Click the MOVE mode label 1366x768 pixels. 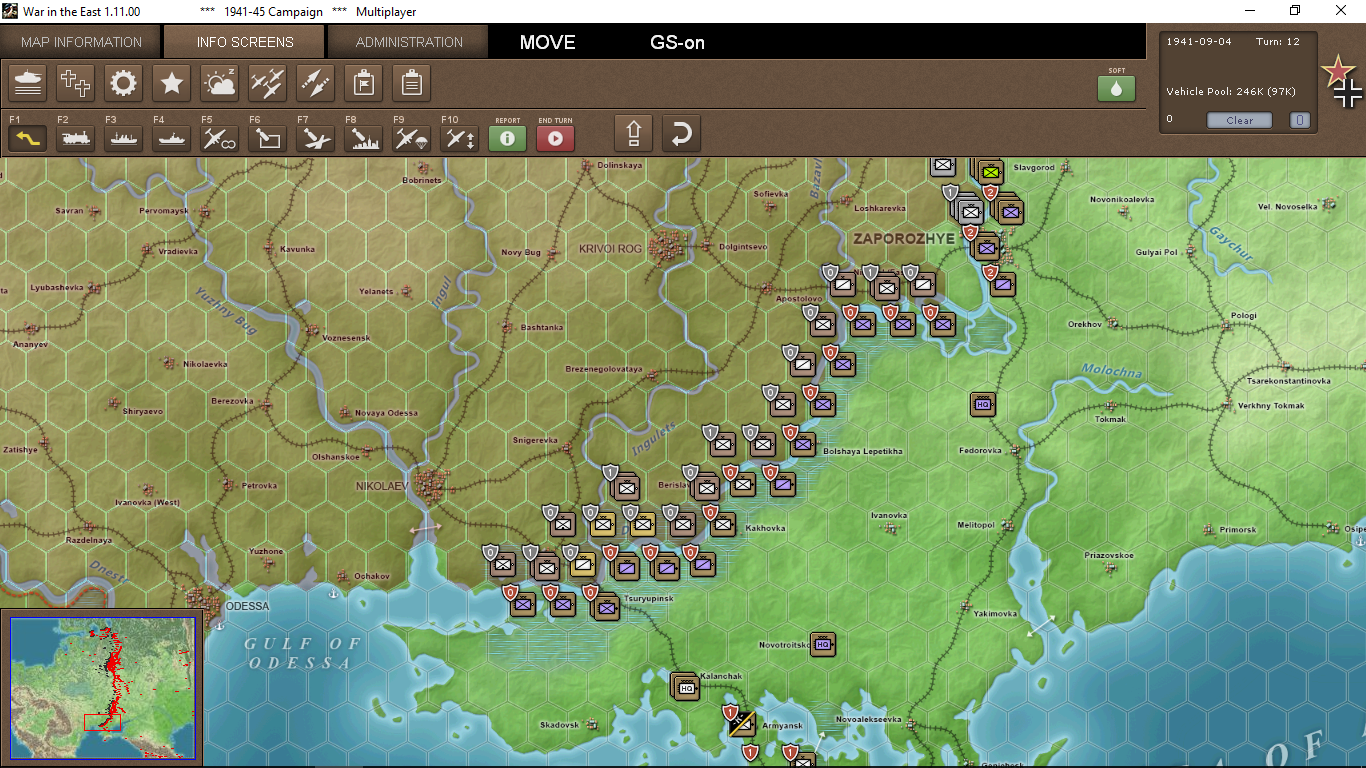[x=548, y=43]
